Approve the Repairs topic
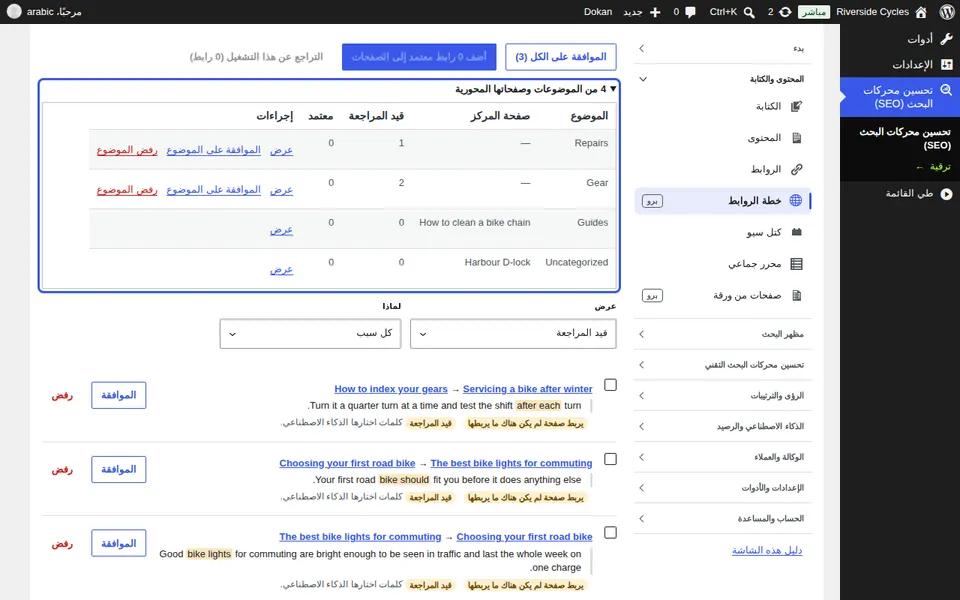The image size is (960, 600). (214, 150)
